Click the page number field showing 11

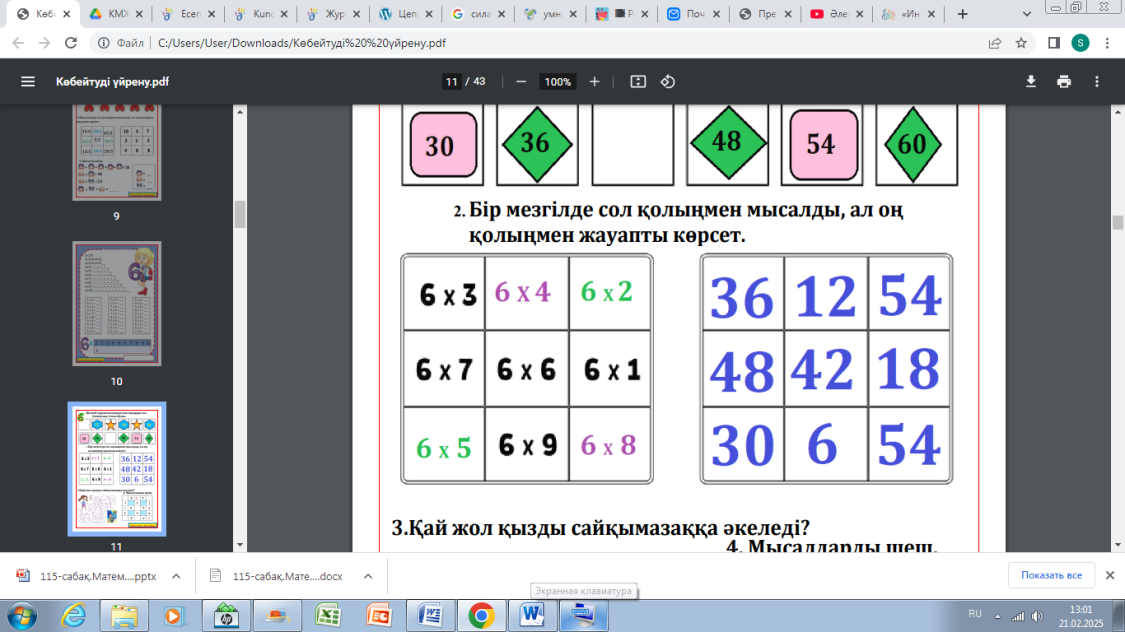tap(451, 82)
